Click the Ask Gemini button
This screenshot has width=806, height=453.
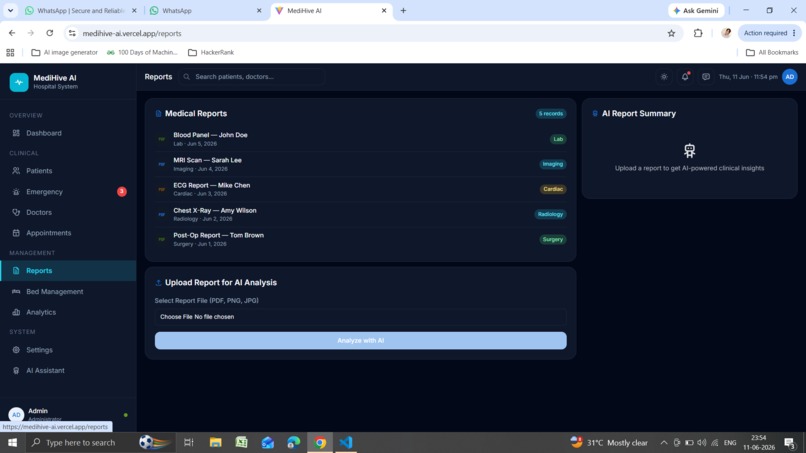pos(696,10)
